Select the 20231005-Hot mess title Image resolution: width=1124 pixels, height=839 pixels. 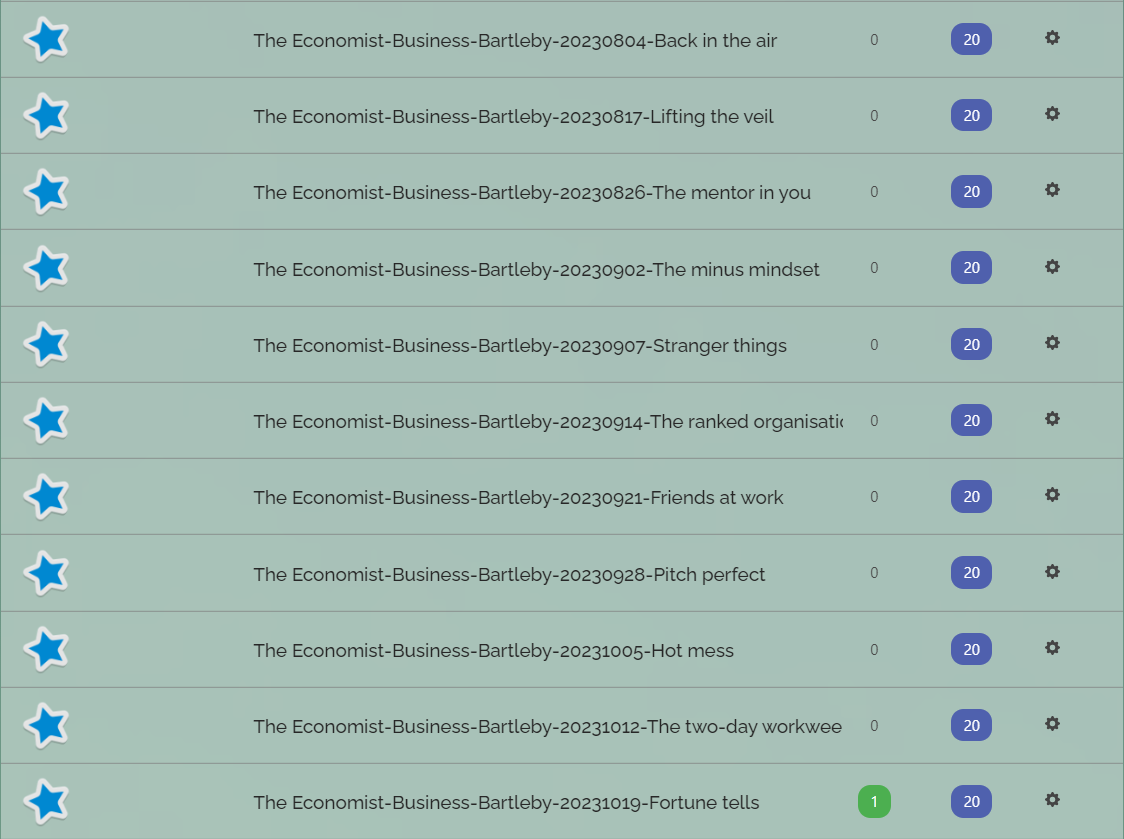493,650
